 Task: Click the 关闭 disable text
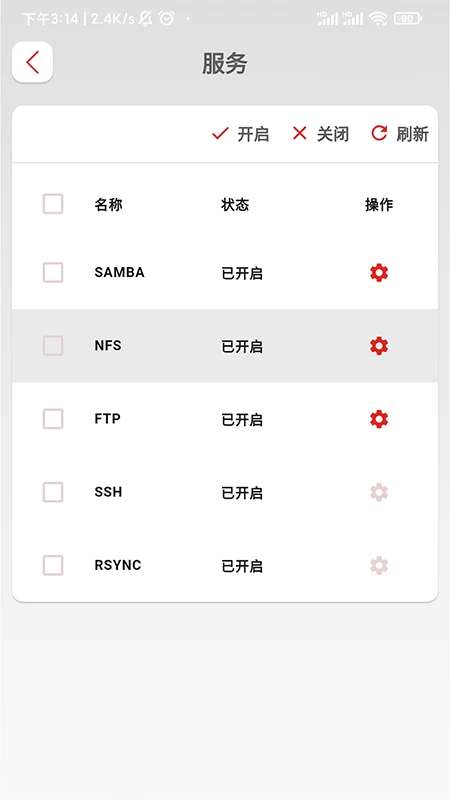tap(333, 134)
